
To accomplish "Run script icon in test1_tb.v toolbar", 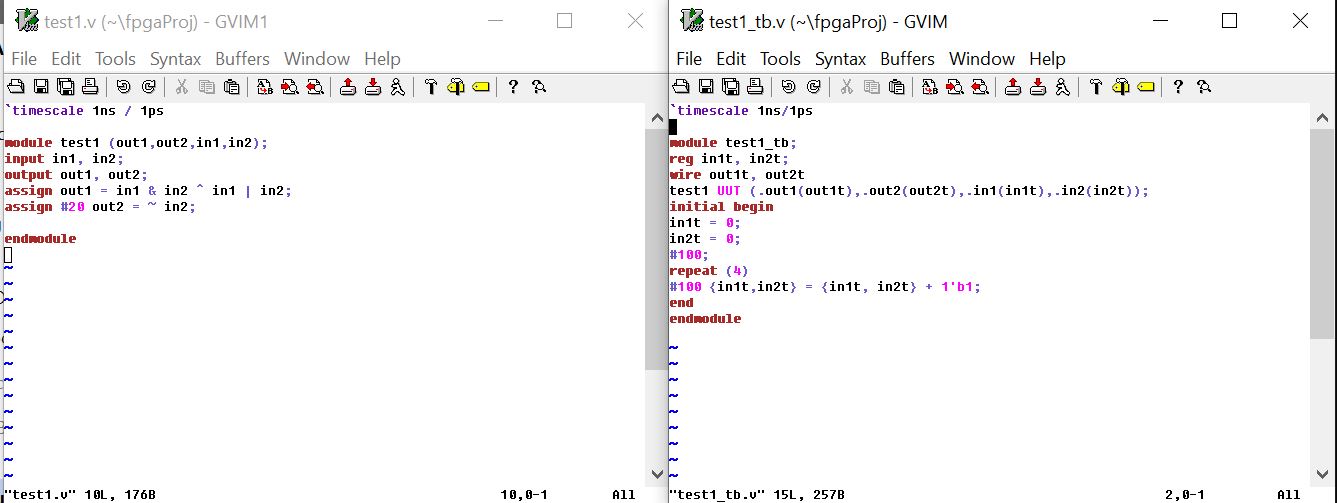I will pyautogui.click(x=1062, y=87).
